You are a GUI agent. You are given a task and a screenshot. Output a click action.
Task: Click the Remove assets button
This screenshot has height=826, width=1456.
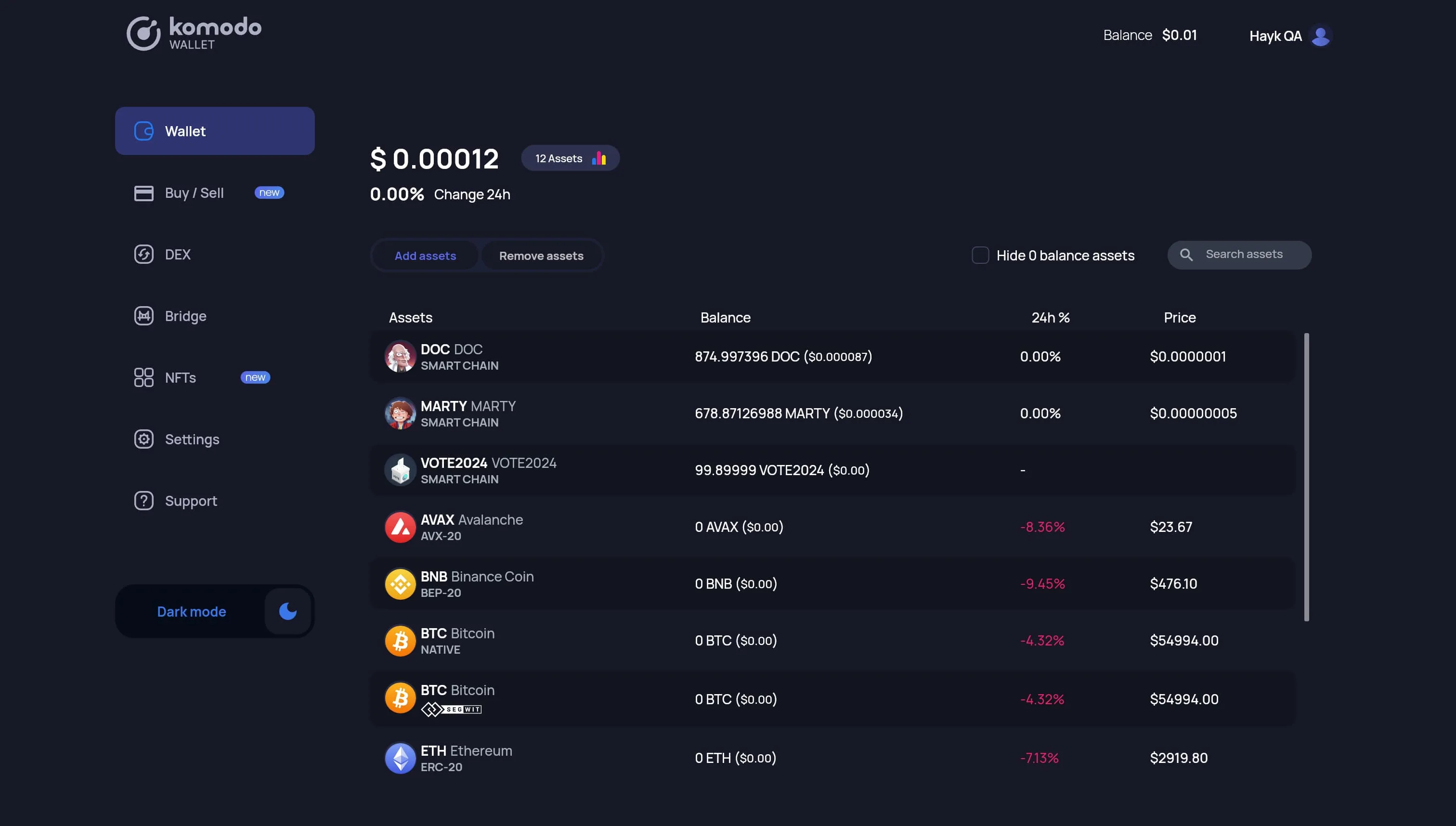point(541,256)
